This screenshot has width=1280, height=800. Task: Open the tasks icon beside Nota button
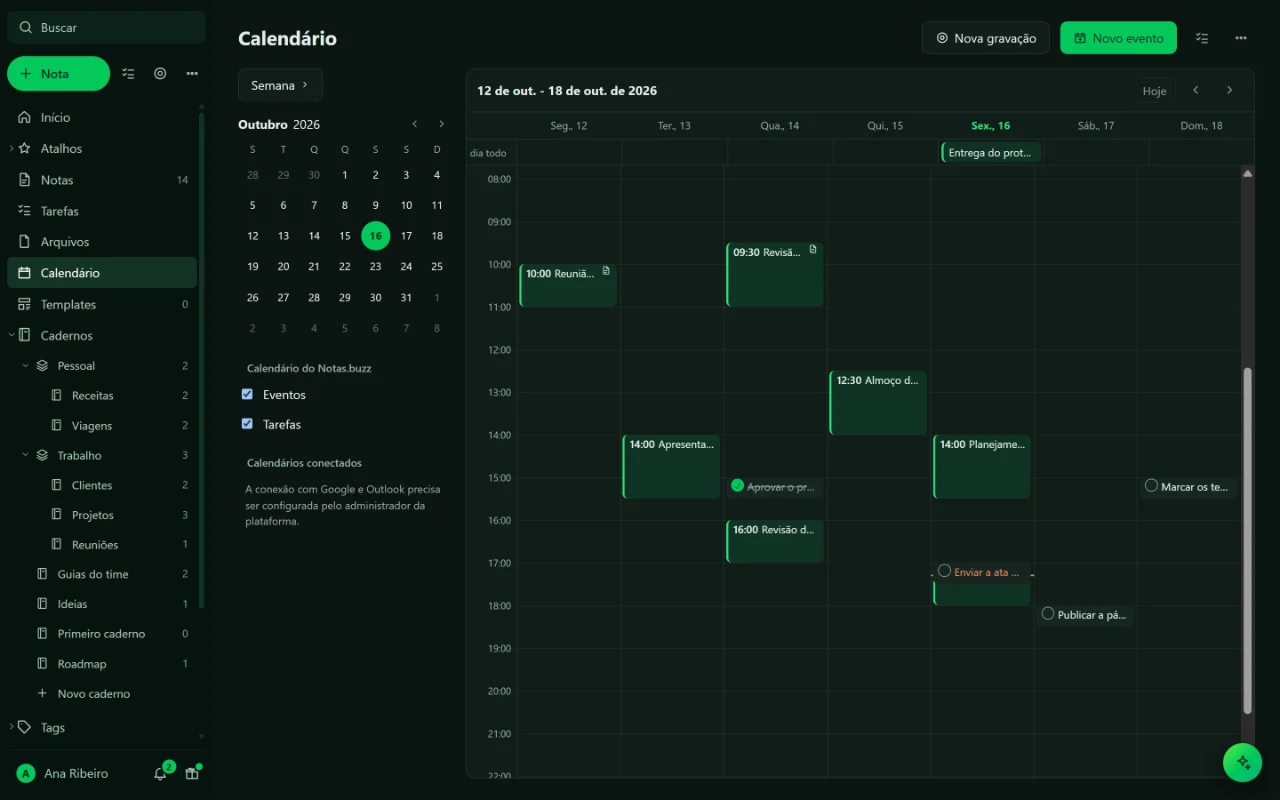click(128, 74)
